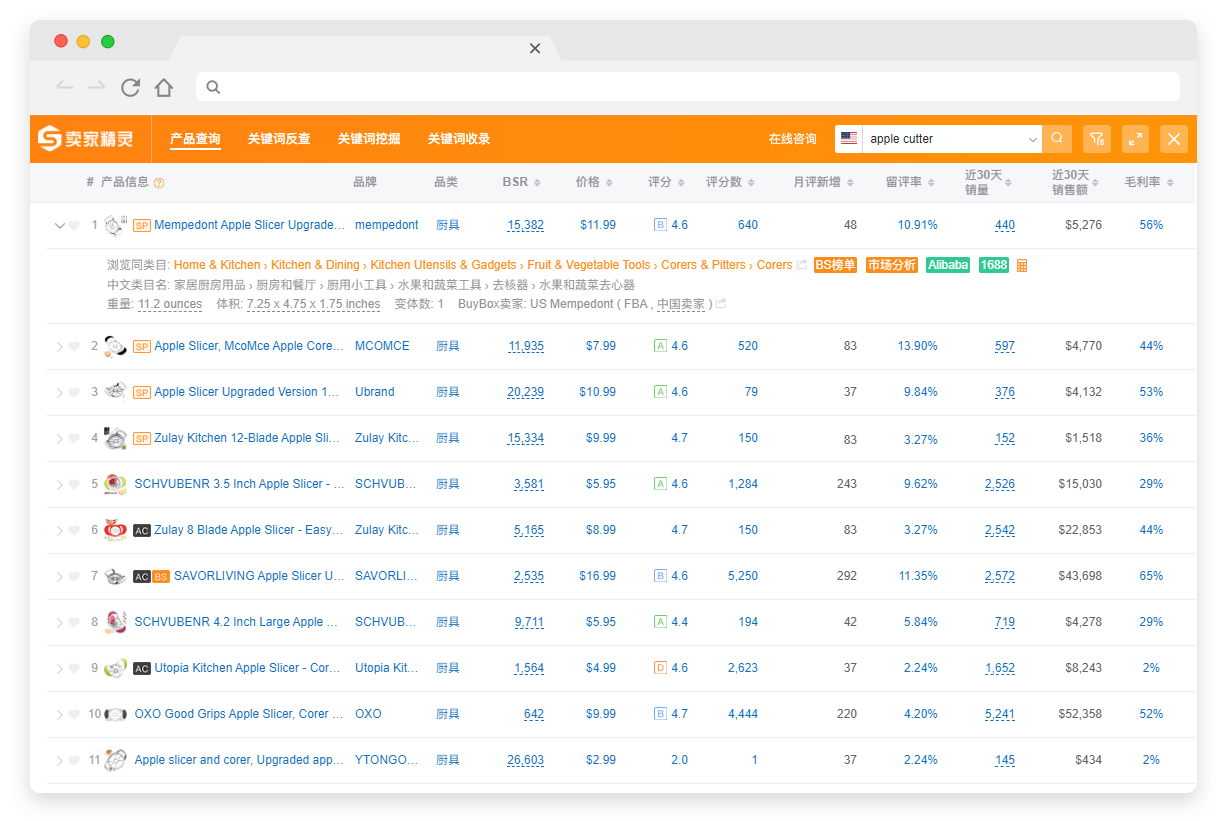Expand row 2 McoMce details
The image size is (1230, 821).
59,346
